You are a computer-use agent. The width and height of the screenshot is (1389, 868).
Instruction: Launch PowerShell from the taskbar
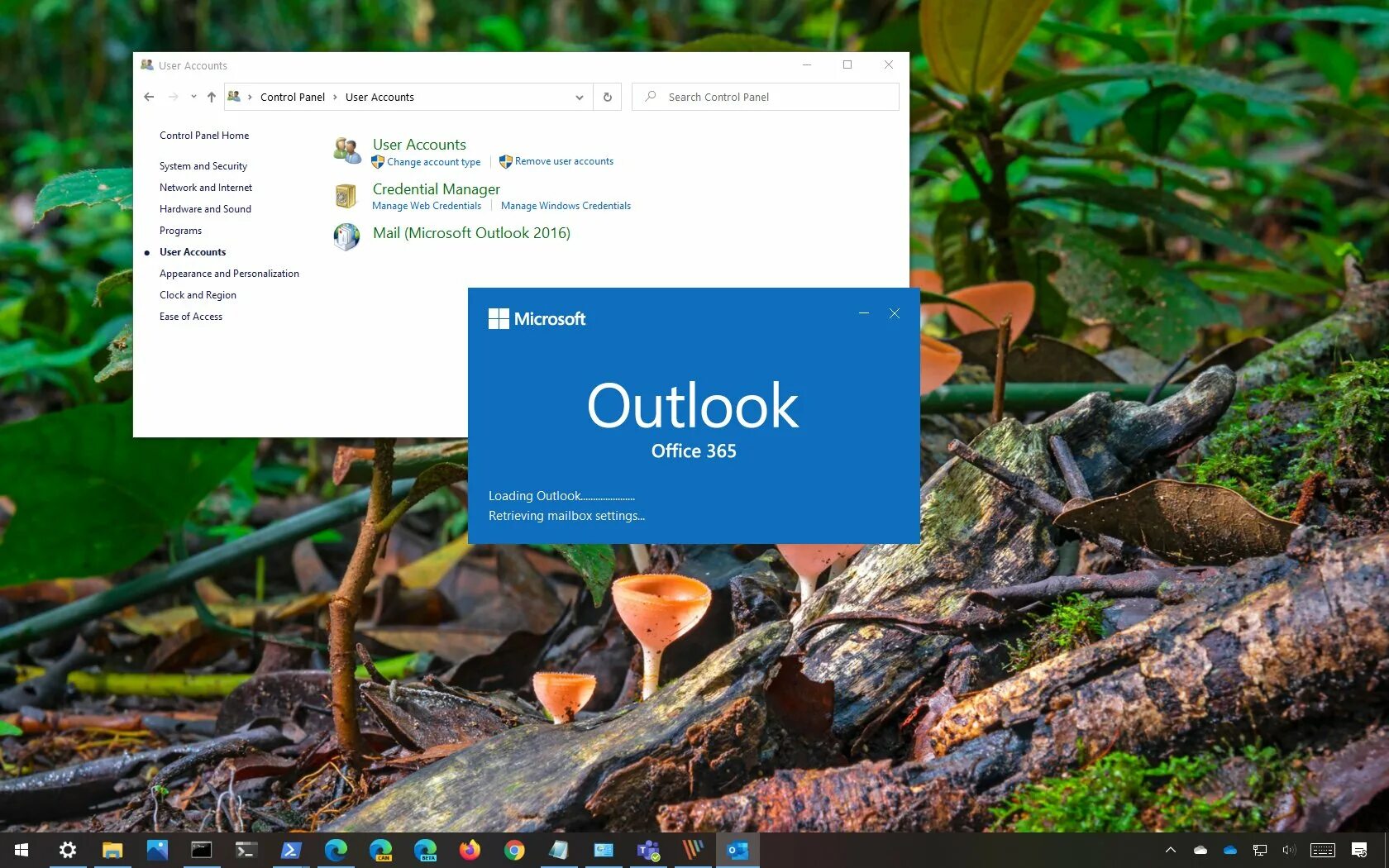point(291,850)
